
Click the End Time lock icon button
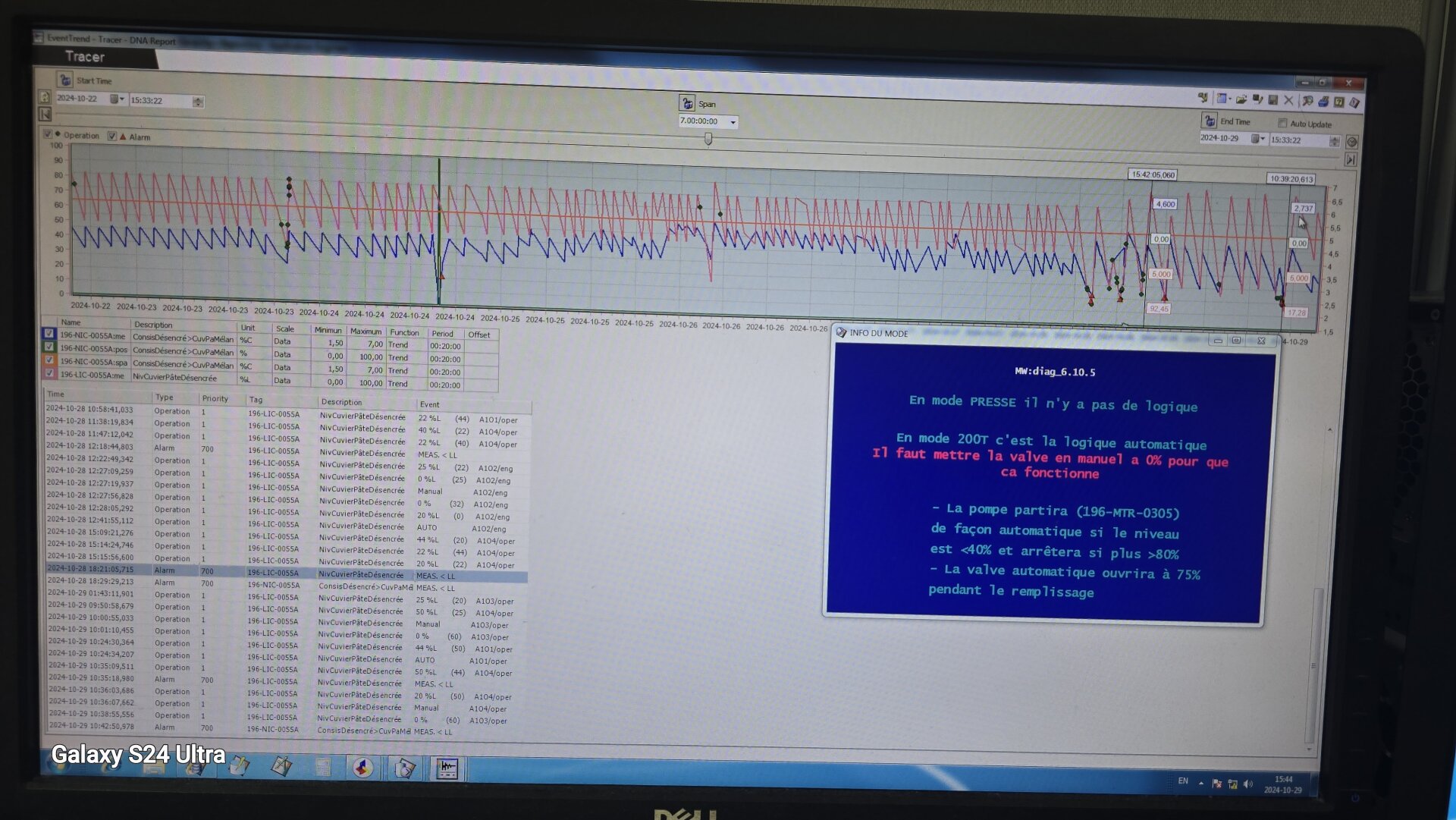1210,121
